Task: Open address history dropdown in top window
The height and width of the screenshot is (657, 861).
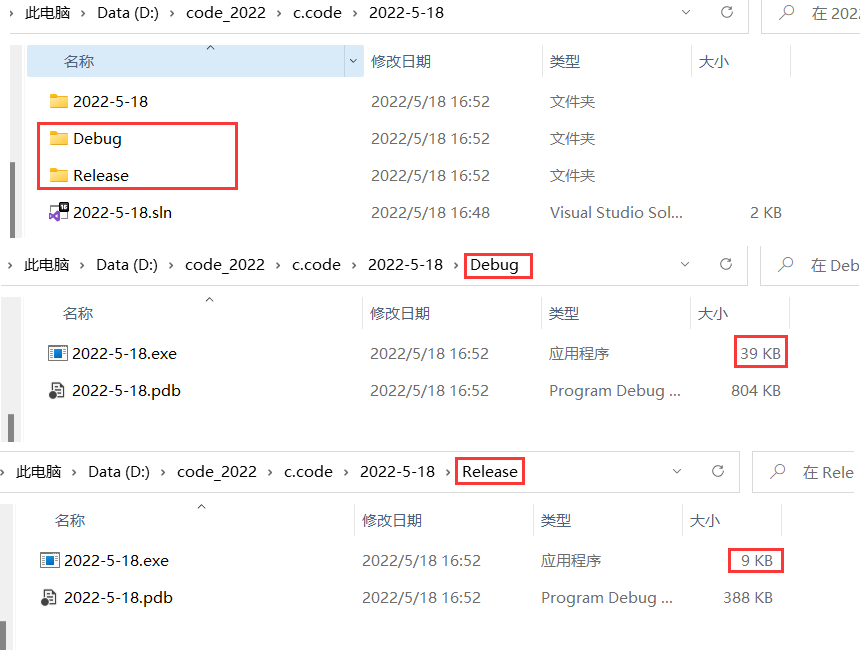Action: pyautogui.click(x=686, y=12)
